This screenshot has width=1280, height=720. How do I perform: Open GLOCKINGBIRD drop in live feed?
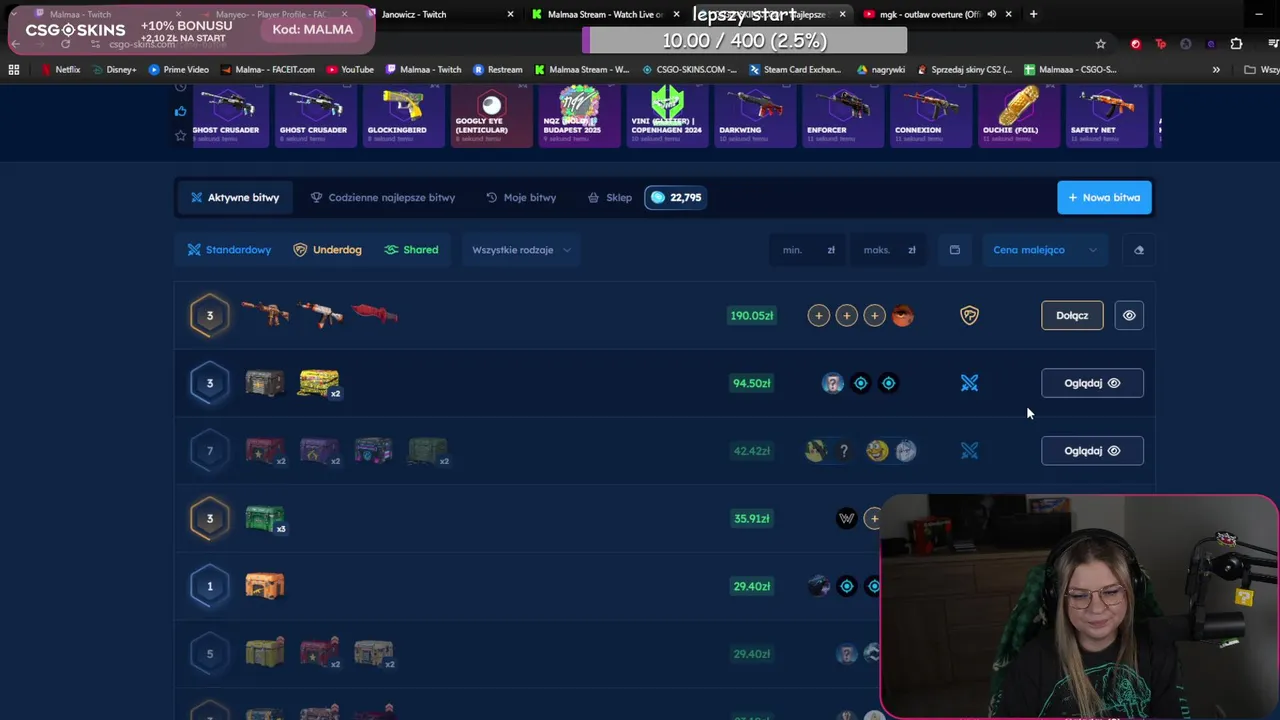tap(403, 115)
